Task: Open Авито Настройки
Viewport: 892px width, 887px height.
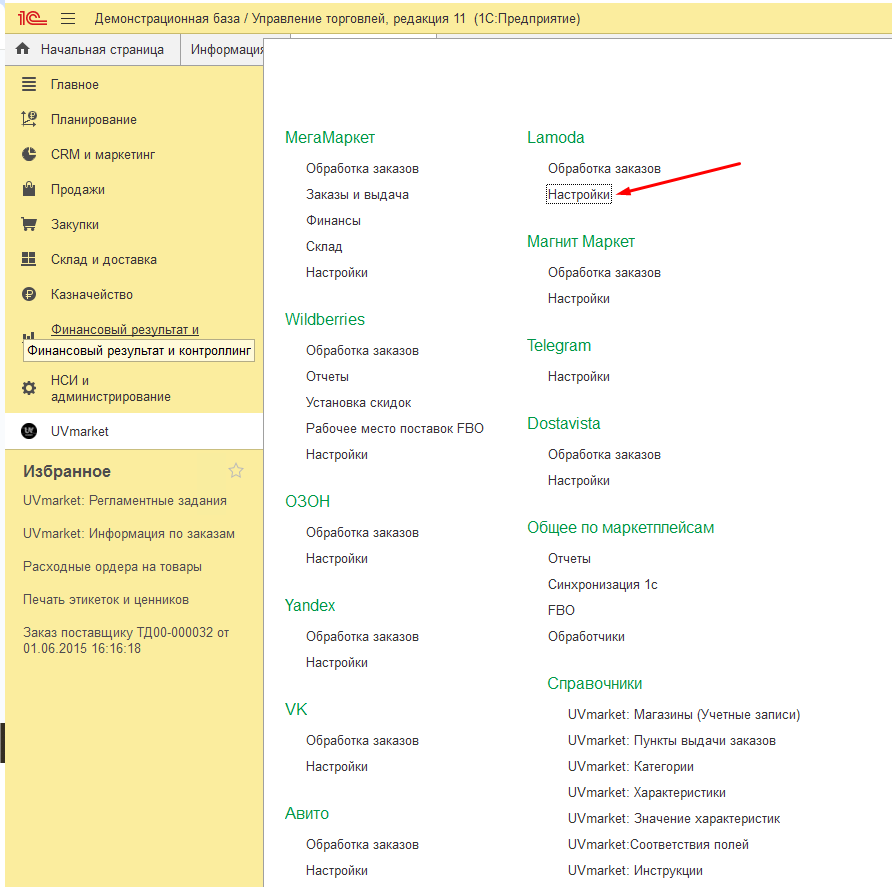Action: pos(337,871)
